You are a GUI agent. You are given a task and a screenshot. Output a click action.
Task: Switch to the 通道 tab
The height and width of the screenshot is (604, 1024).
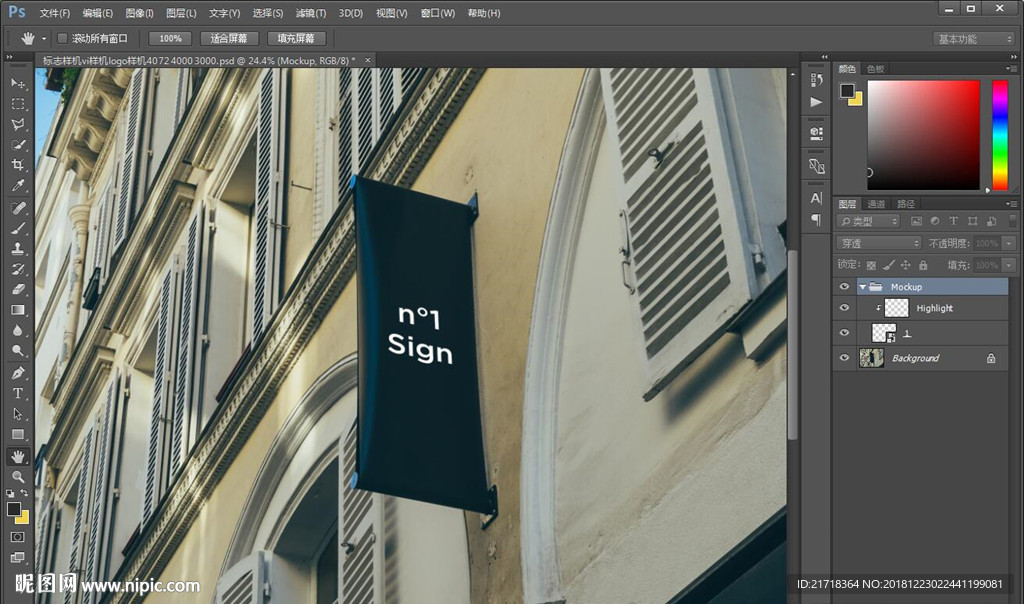pyautogui.click(x=876, y=204)
